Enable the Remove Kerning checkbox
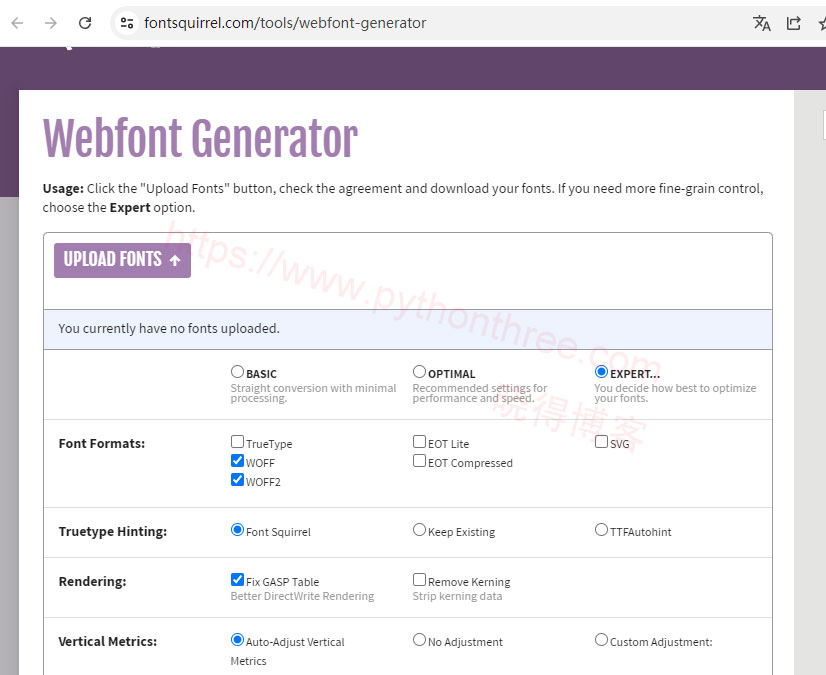Viewport: 826px width, 675px height. (419, 580)
